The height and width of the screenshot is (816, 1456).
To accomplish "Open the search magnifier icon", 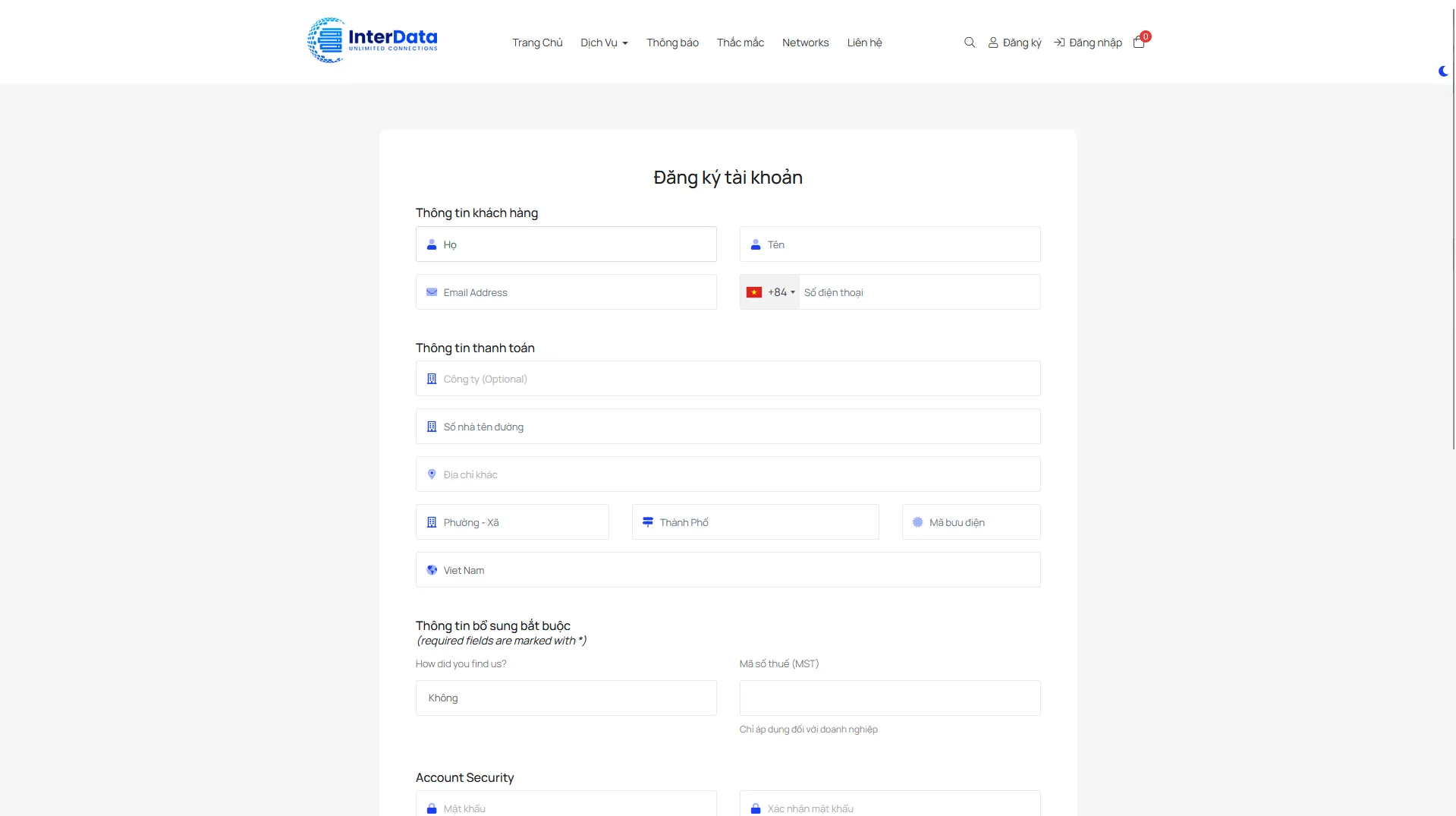I will tap(970, 43).
